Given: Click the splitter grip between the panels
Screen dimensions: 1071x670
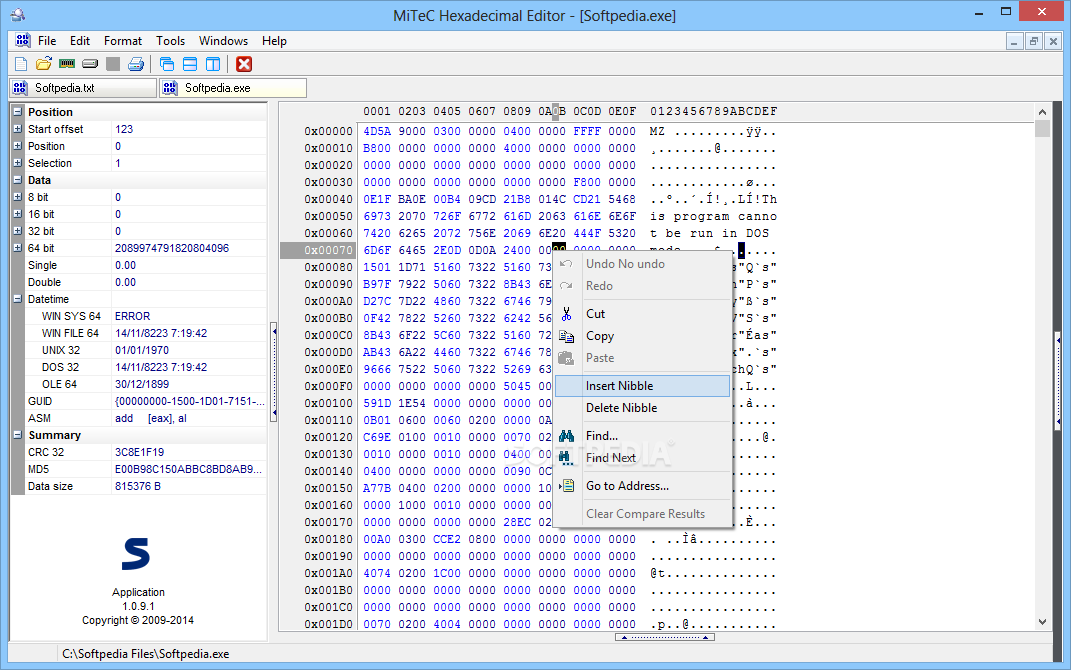Looking at the screenshot, I should pyautogui.click(x=274, y=372).
